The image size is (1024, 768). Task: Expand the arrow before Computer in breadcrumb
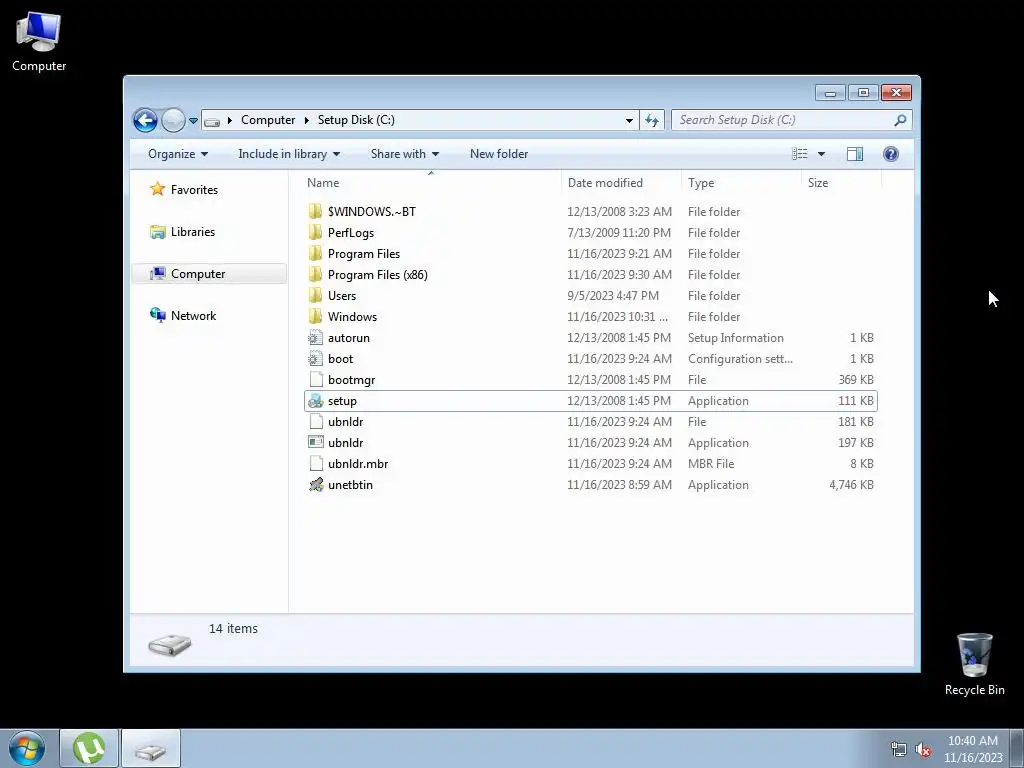(230, 120)
